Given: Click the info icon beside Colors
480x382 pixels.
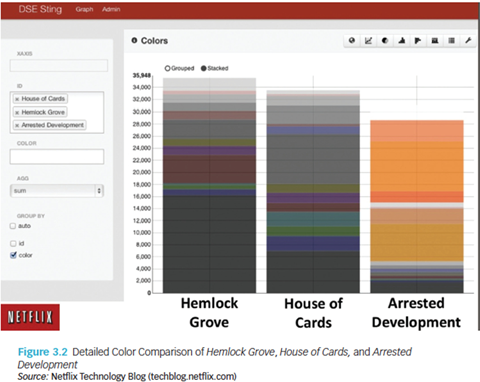Looking at the screenshot, I should [134, 40].
